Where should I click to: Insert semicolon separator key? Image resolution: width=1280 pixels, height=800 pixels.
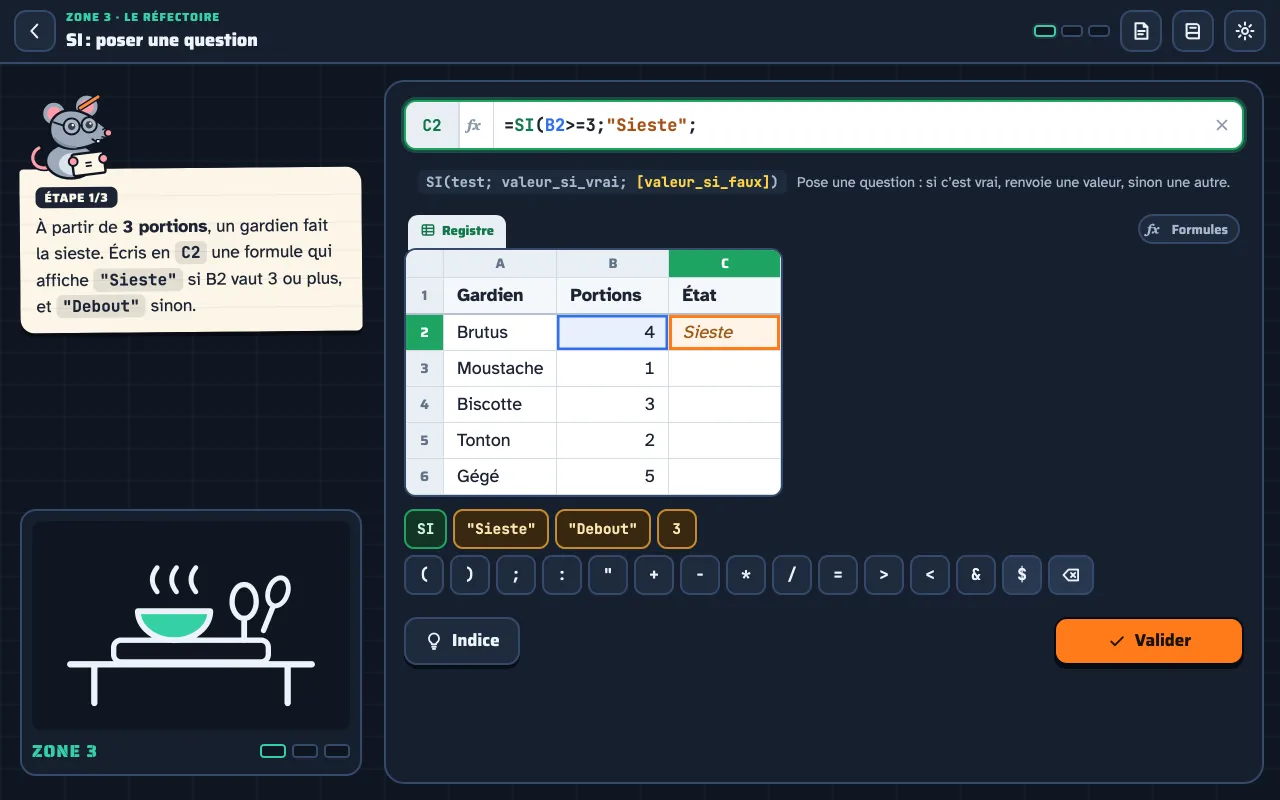516,575
